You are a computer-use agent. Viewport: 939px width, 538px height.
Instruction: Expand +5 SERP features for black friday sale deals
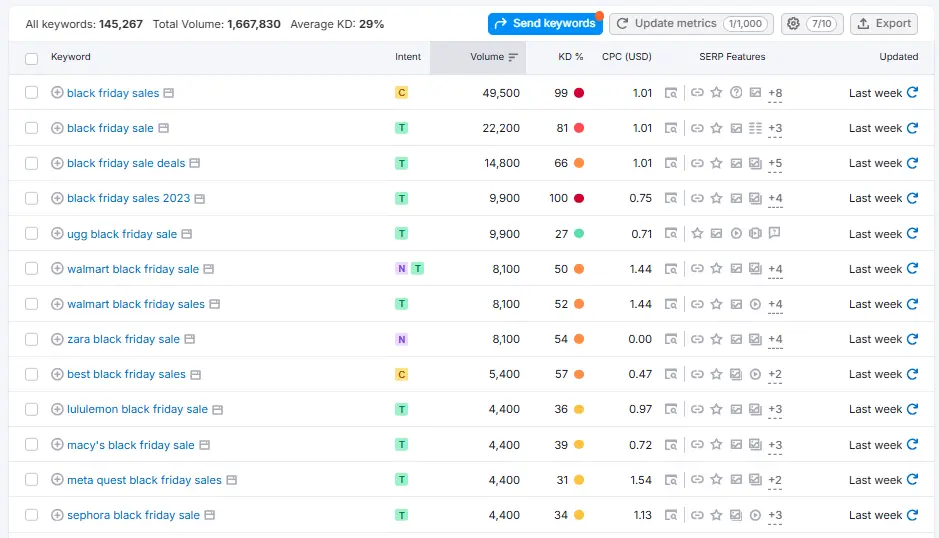tap(775, 164)
